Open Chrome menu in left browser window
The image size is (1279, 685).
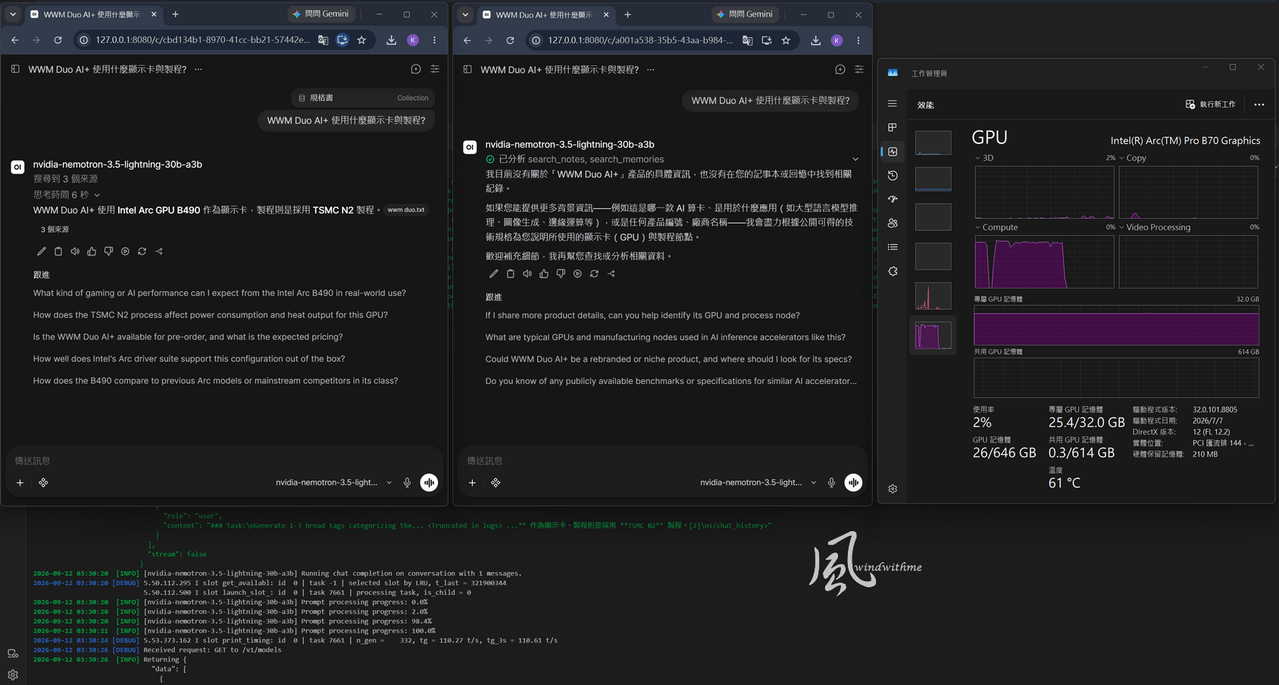coord(434,40)
